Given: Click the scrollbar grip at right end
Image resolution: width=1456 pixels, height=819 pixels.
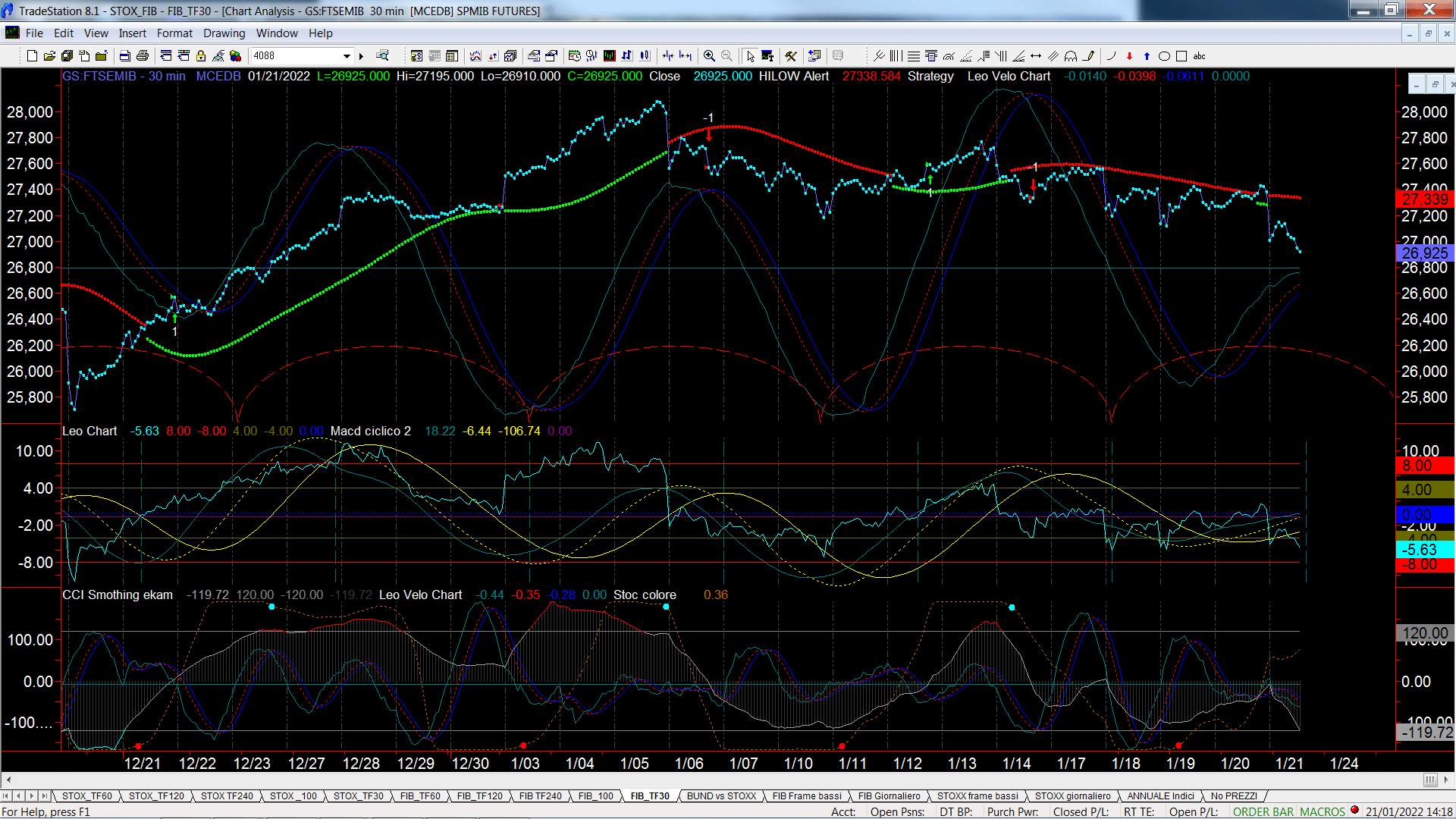Looking at the screenshot, I should coord(1429,780).
